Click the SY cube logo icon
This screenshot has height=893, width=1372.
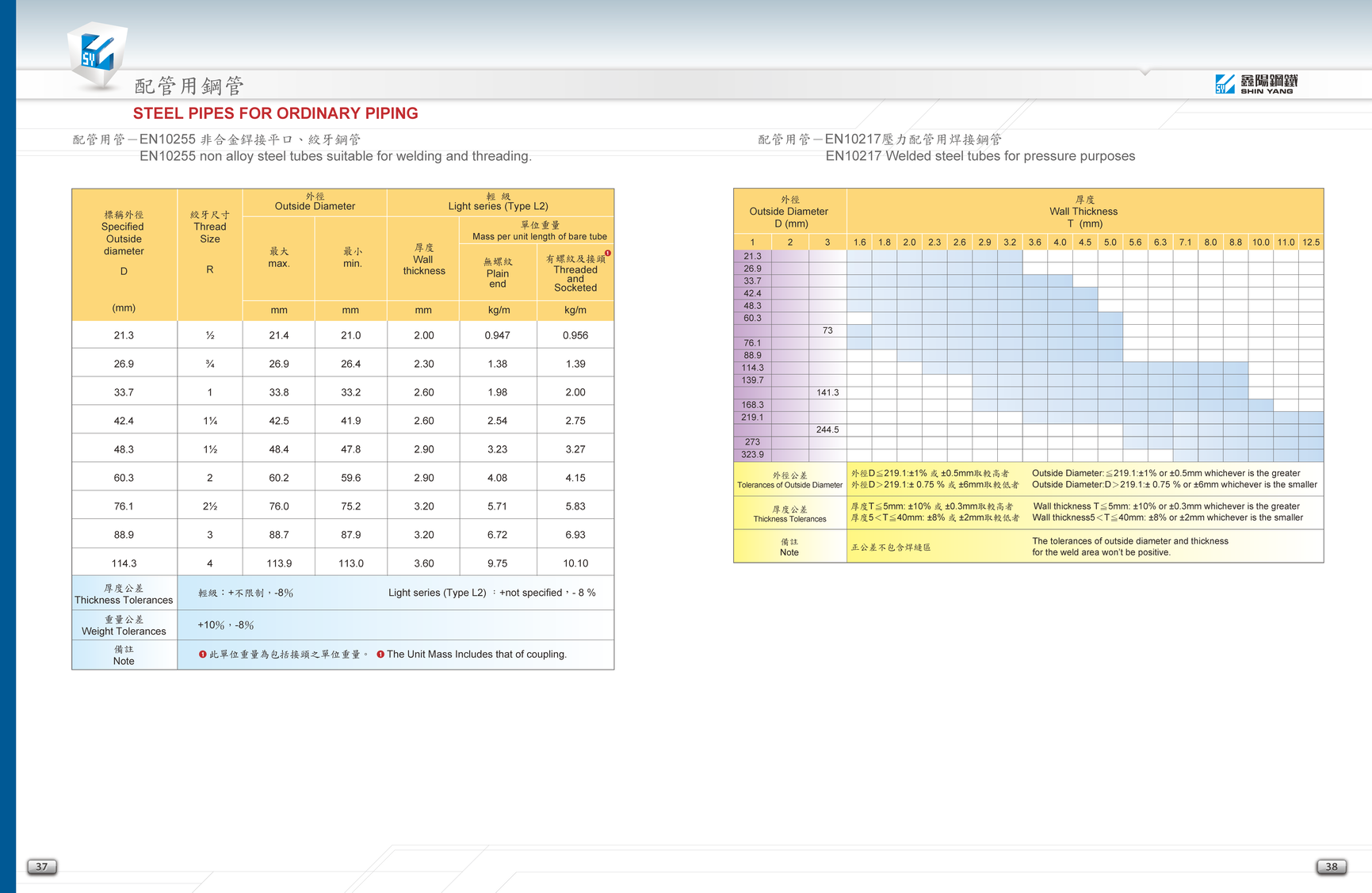(97, 55)
